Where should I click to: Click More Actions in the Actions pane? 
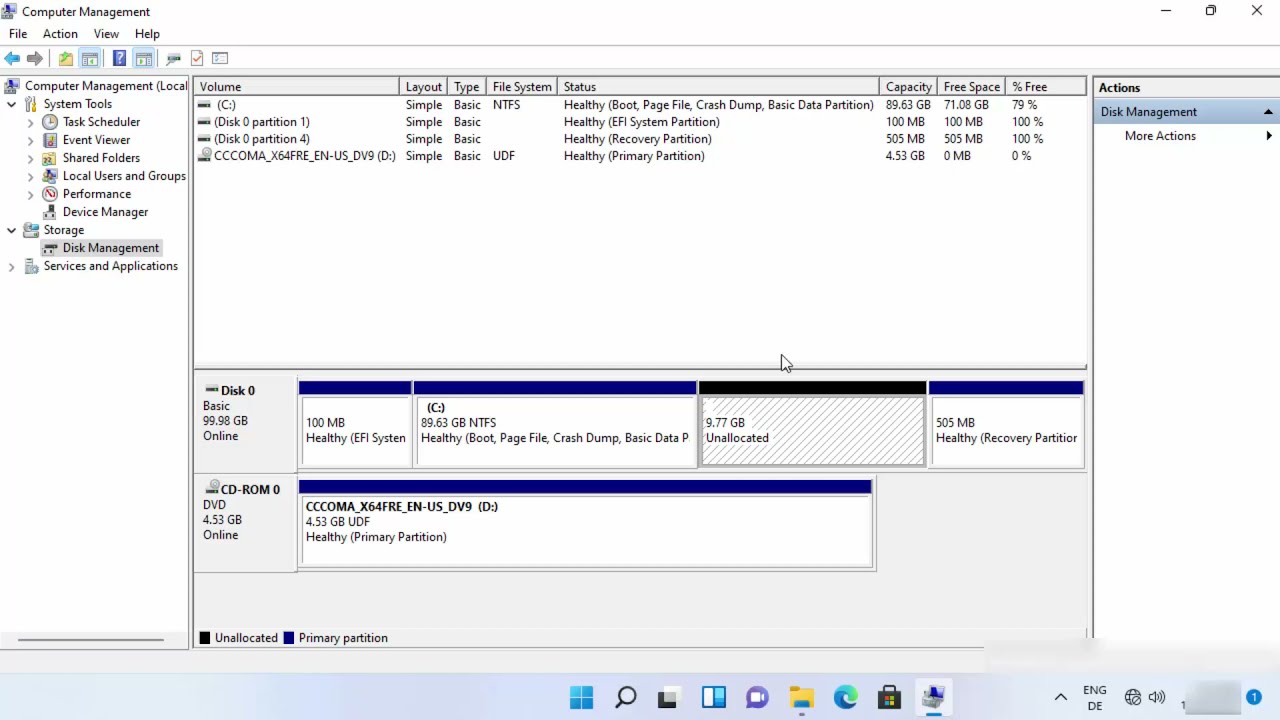tap(1159, 136)
